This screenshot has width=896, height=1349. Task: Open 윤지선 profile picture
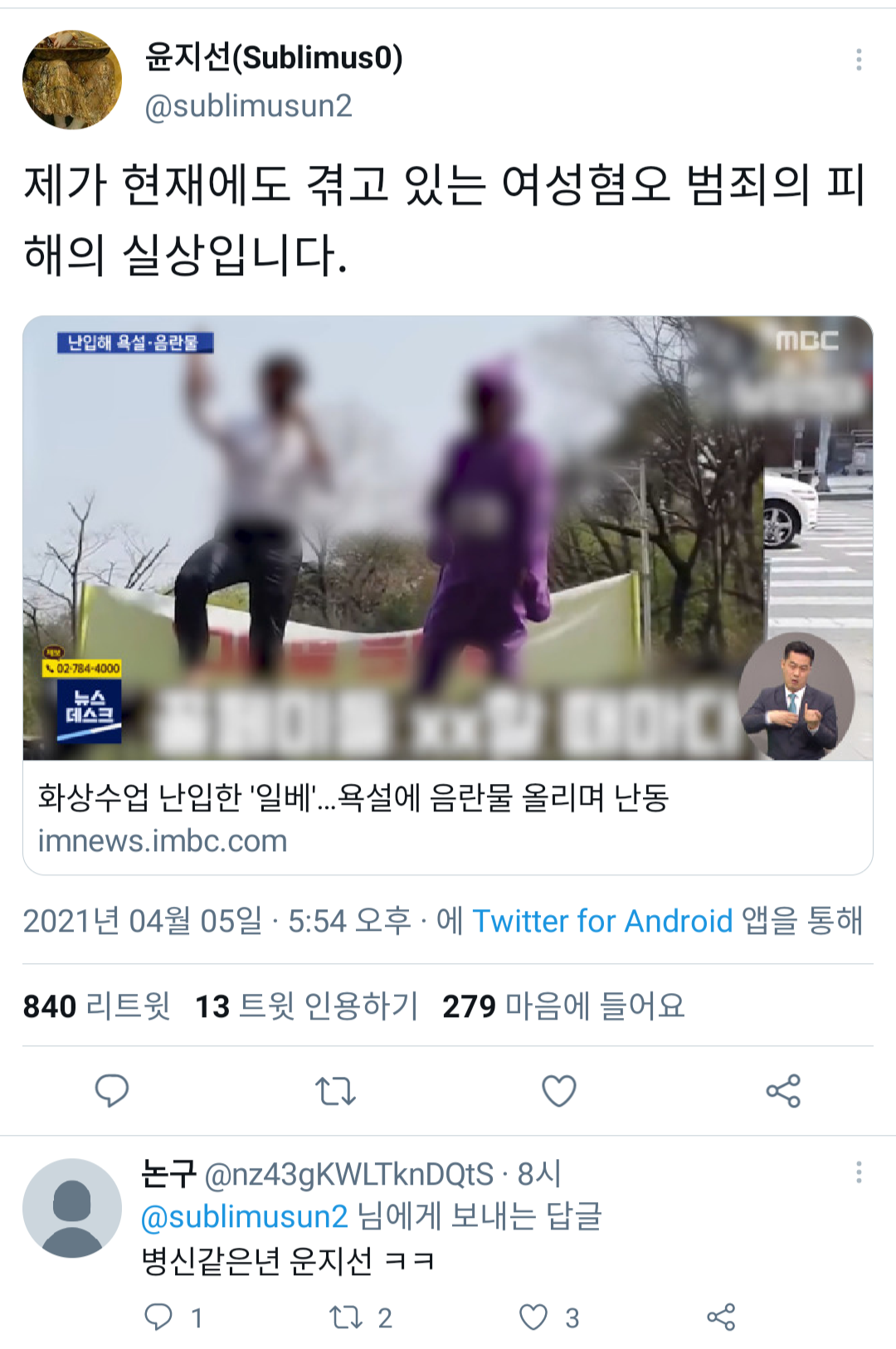[x=72, y=80]
